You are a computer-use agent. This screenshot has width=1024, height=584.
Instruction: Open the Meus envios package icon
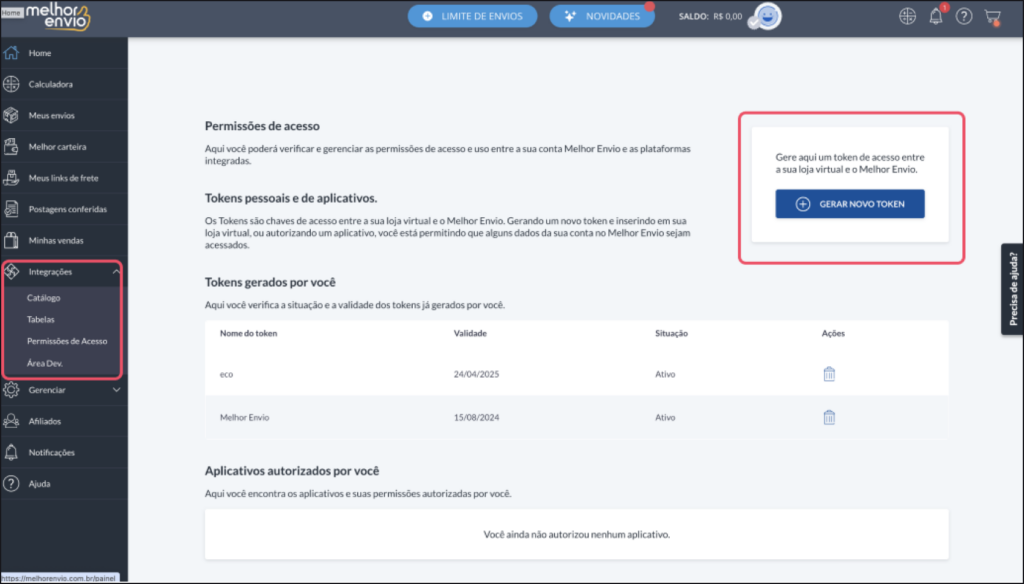(12, 115)
